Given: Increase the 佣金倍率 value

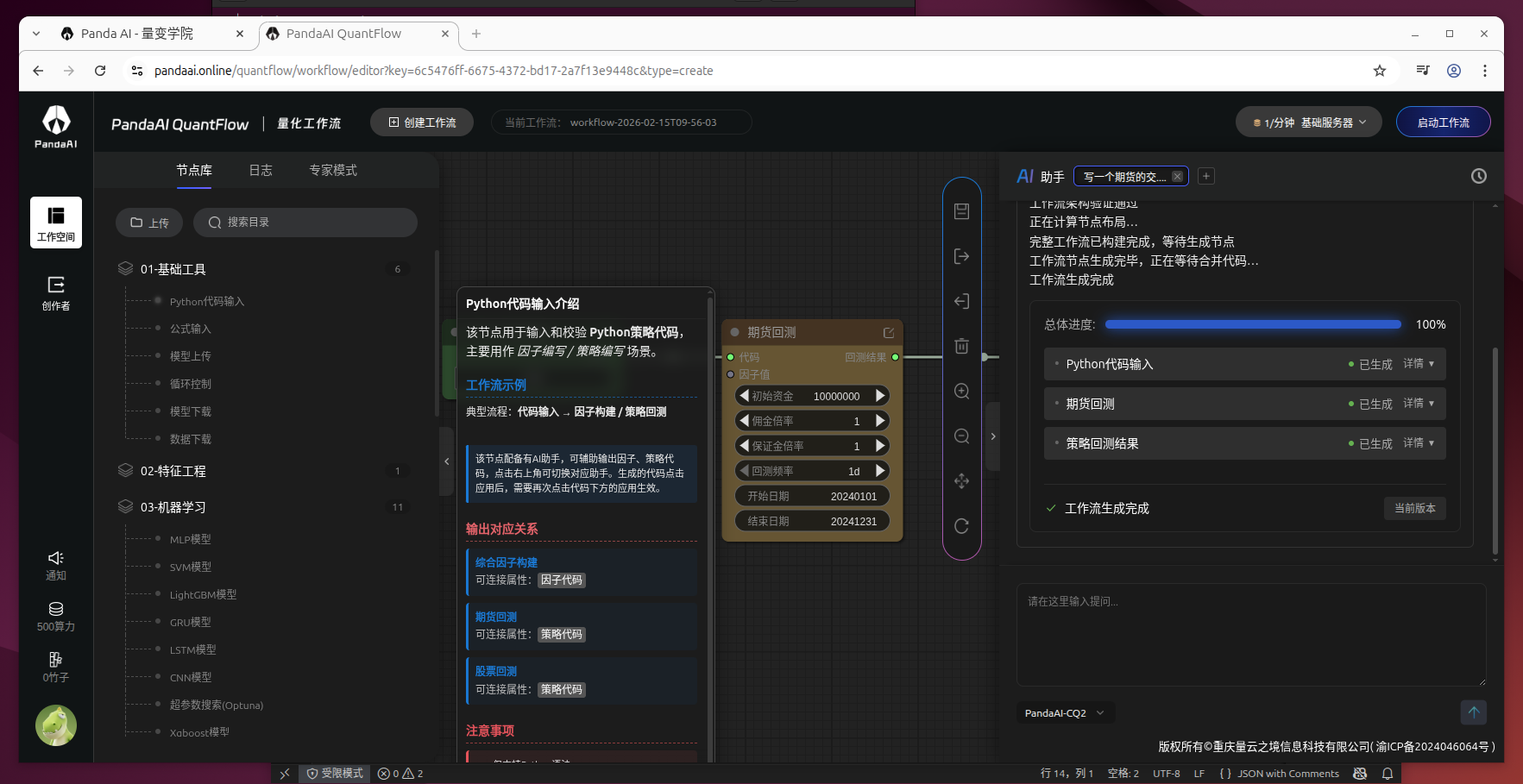Looking at the screenshot, I should pyautogui.click(x=880, y=421).
